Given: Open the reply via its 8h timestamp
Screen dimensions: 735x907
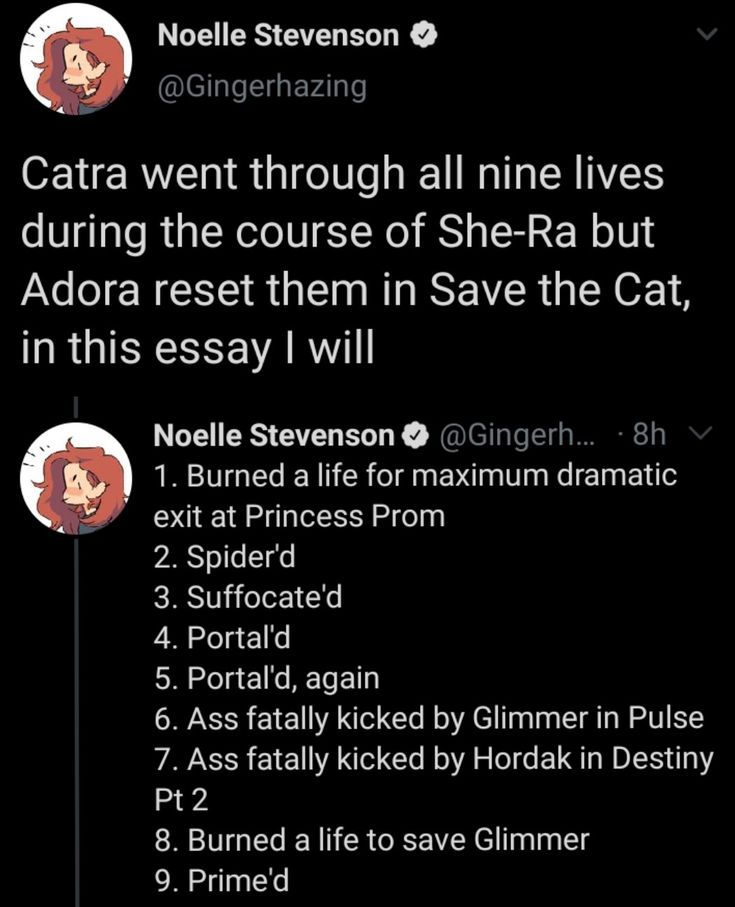Looking at the screenshot, I should click(x=649, y=435).
